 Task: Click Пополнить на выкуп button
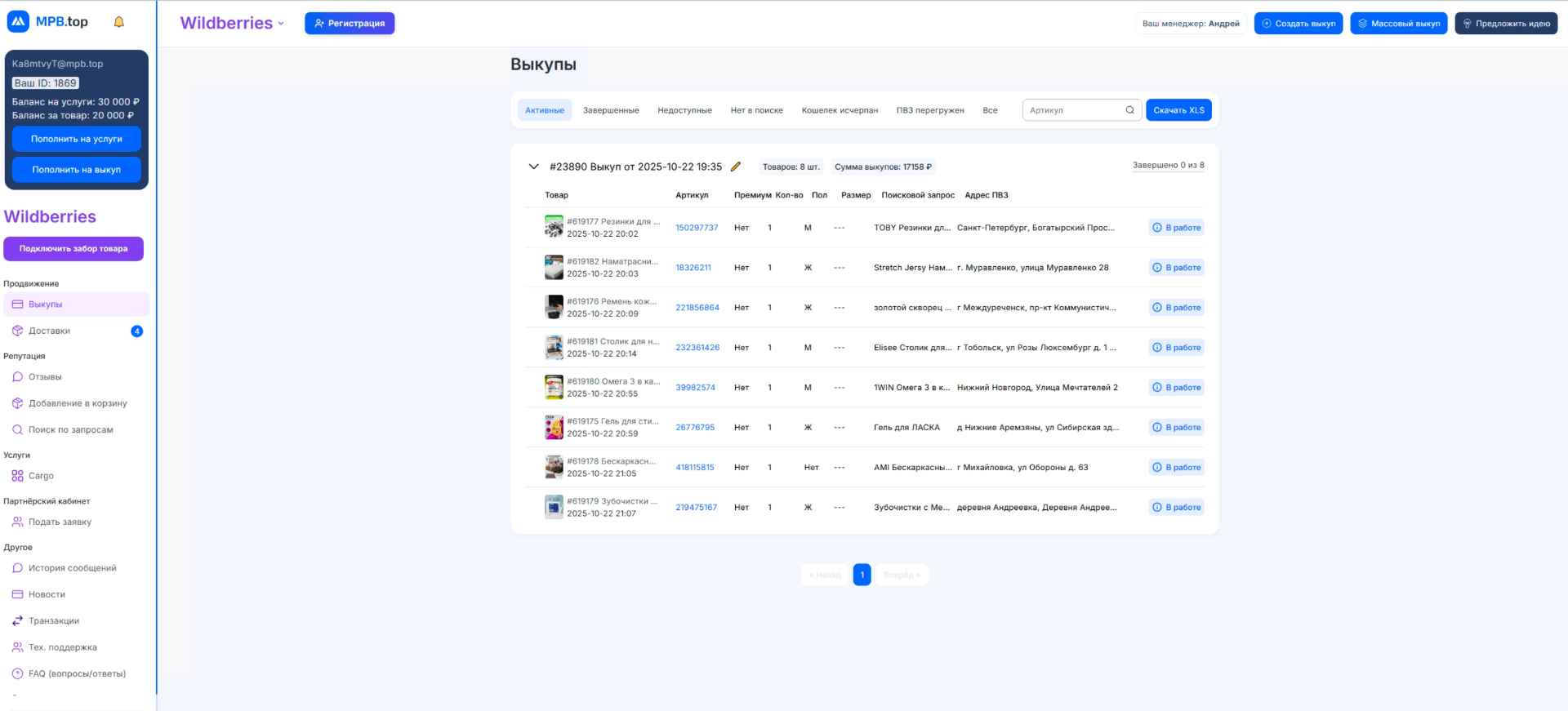77,170
